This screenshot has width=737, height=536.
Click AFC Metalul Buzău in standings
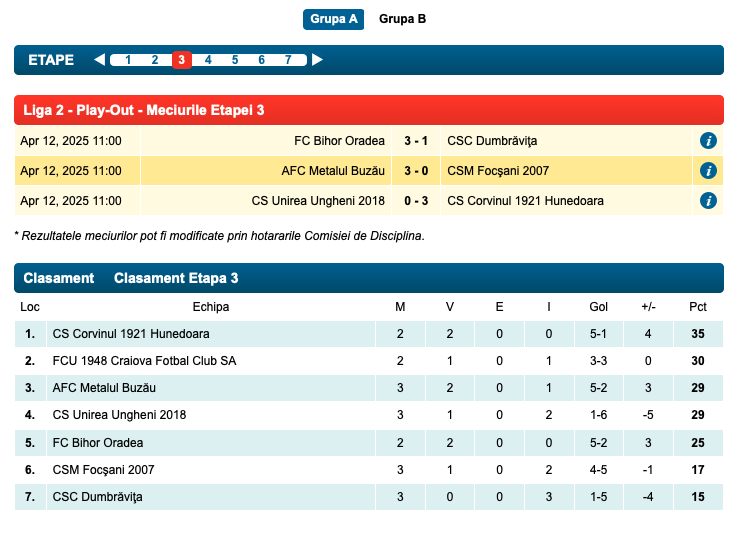click(x=104, y=388)
